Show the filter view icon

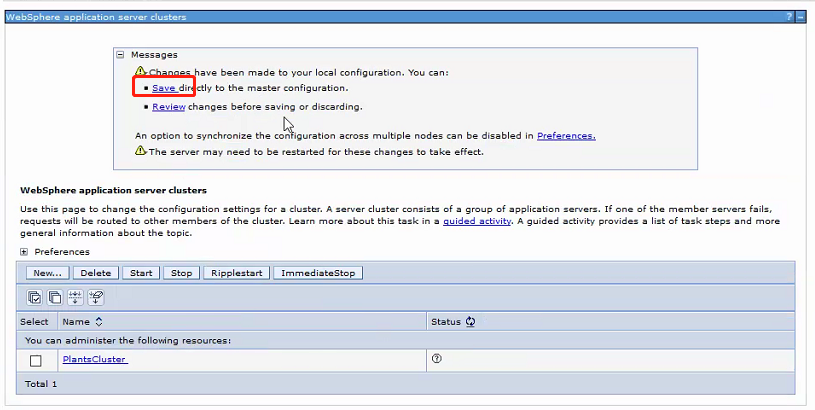click(x=75, y=298)
